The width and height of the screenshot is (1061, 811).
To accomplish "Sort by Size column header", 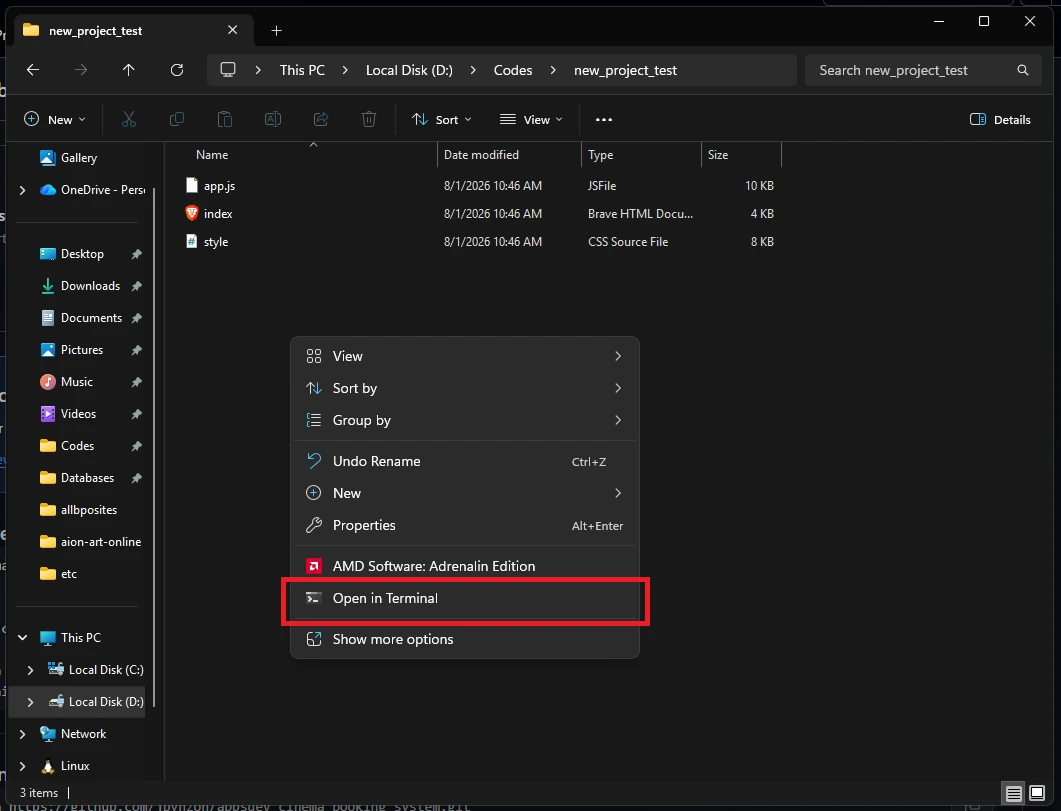I will tap(742, 155).
